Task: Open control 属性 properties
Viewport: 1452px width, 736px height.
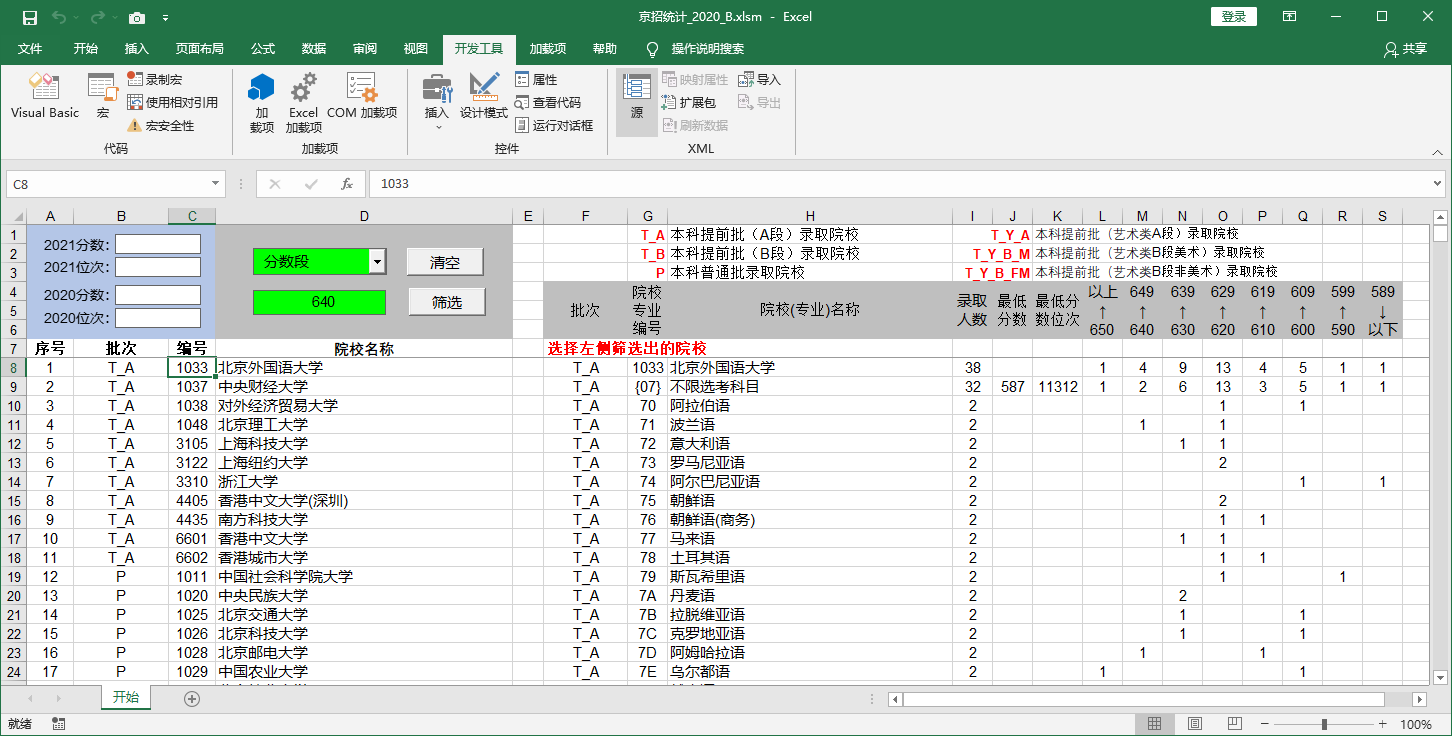Action: (x=537, y=79)
